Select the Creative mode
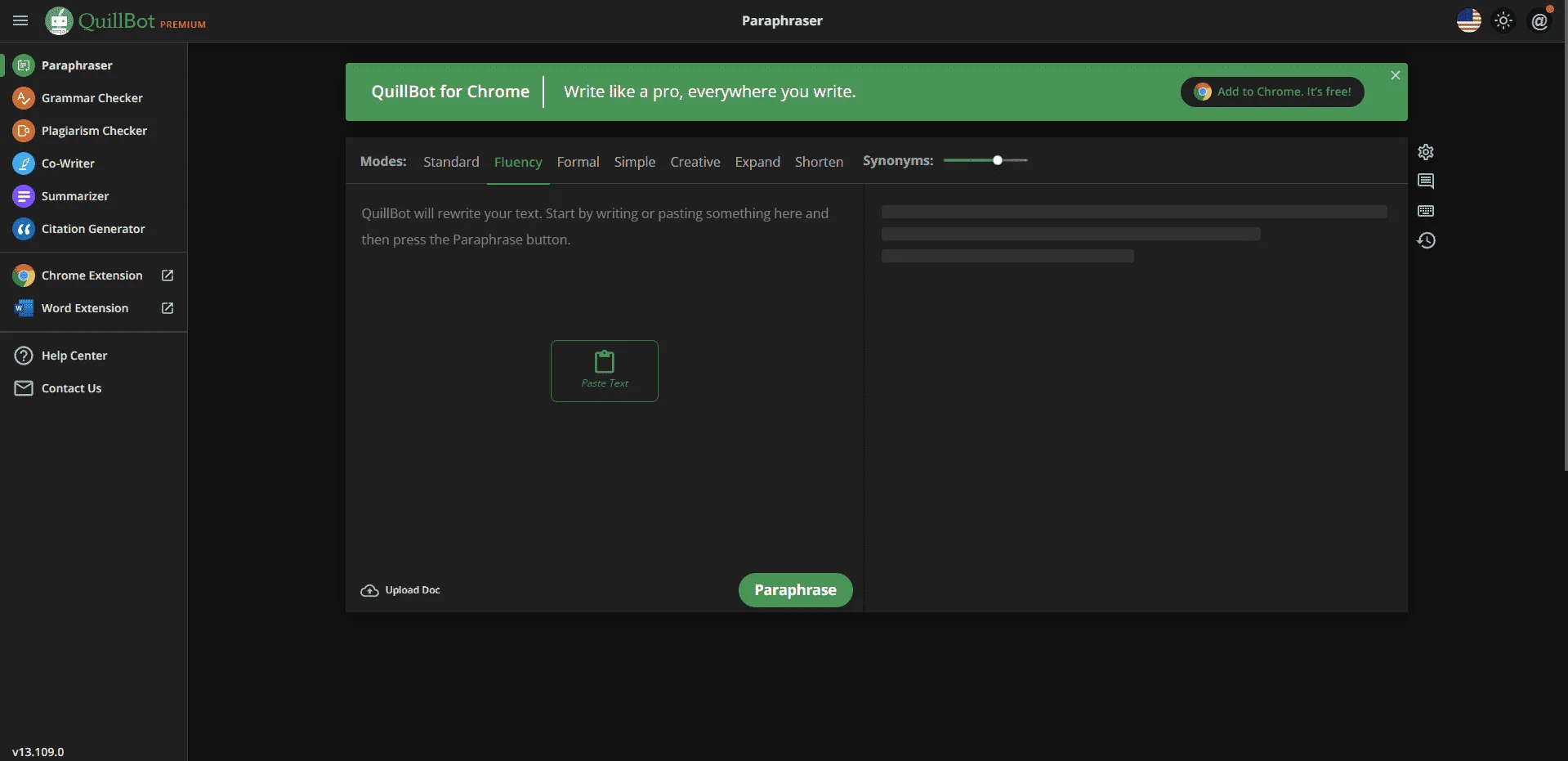Viewport: 1568px width, 761px height. [x=695, y=162]
